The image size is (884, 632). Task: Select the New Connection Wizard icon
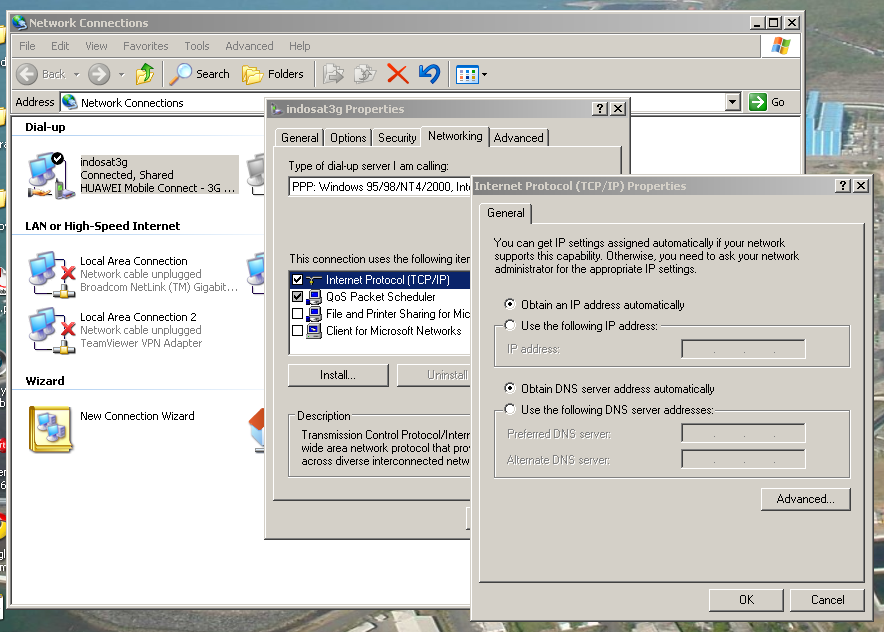click(x=50, y=429)
